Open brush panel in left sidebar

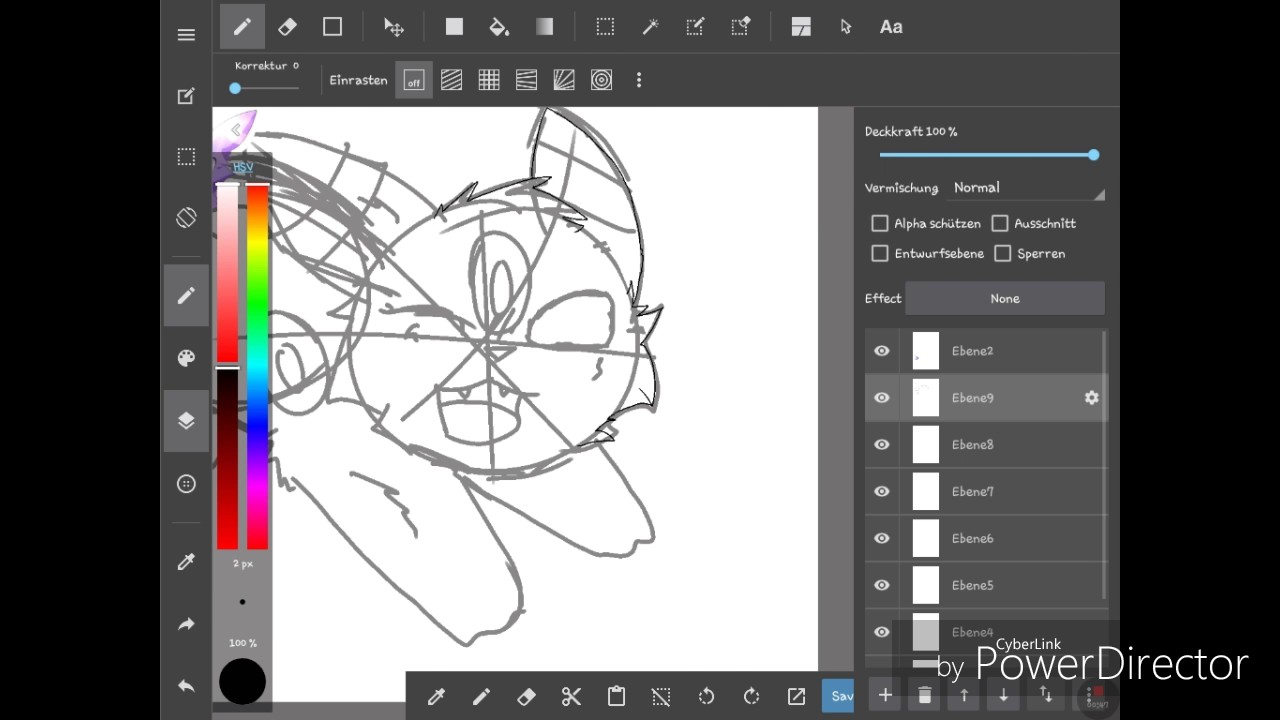[x=186, y=295]
